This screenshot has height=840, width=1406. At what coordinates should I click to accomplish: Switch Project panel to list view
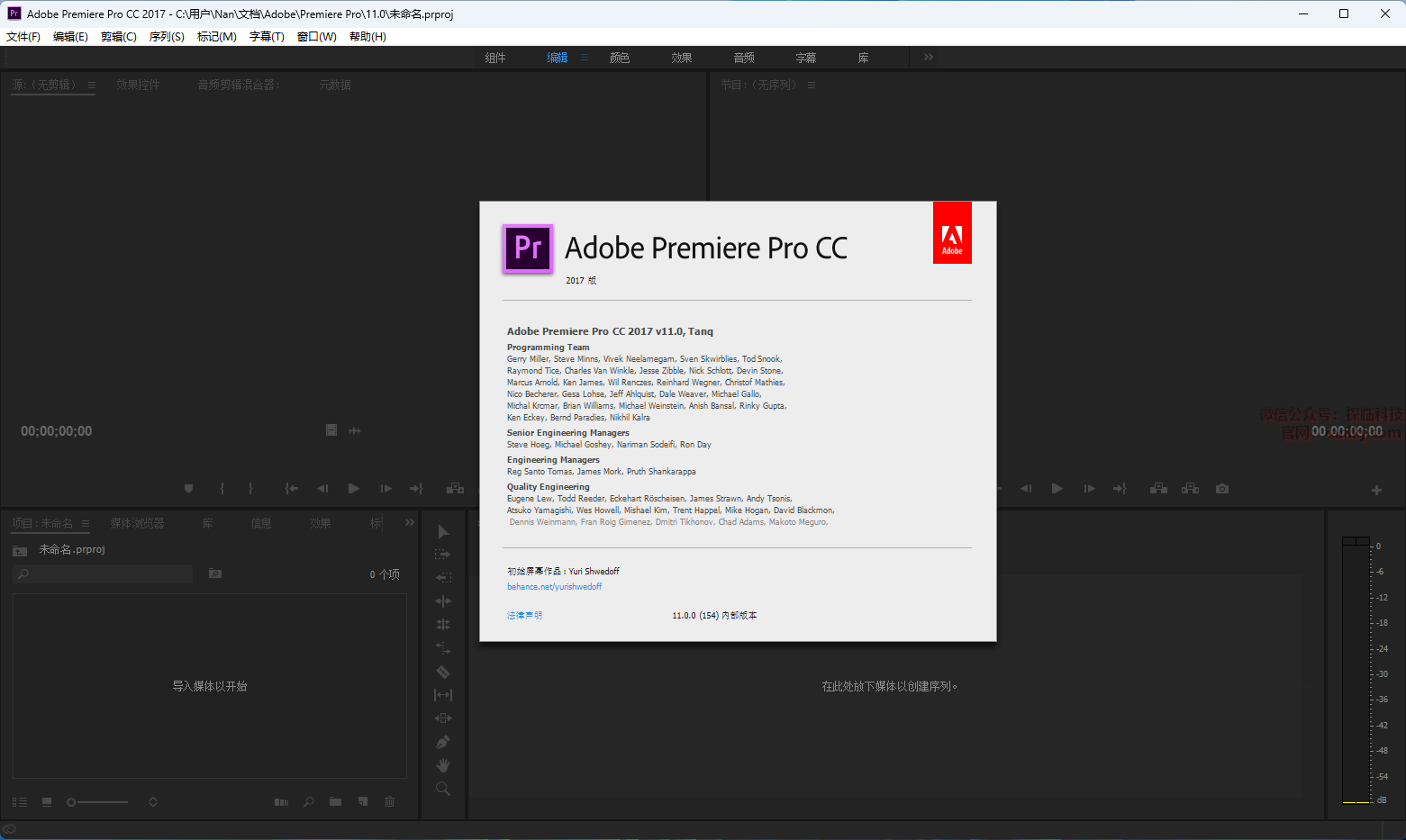(x=20, y=801)
